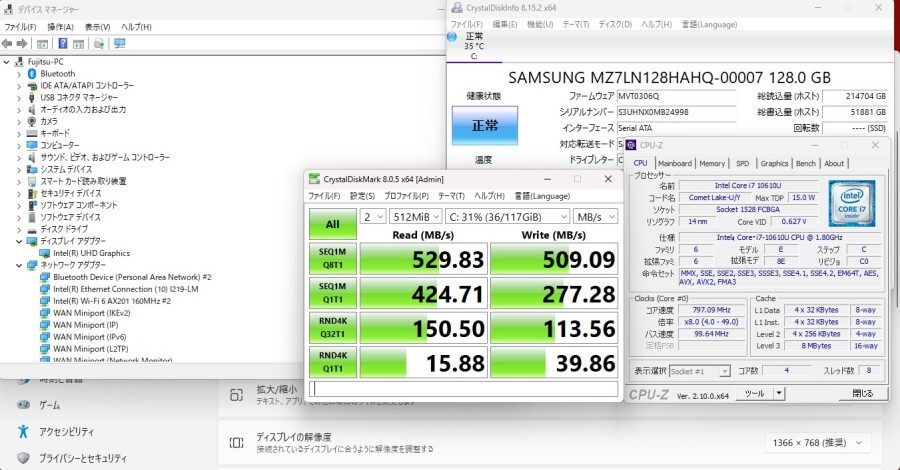Click the Scan for hardware changes monitor icon
The height and width of the screenshot is (470, 900).
[119, 44]
